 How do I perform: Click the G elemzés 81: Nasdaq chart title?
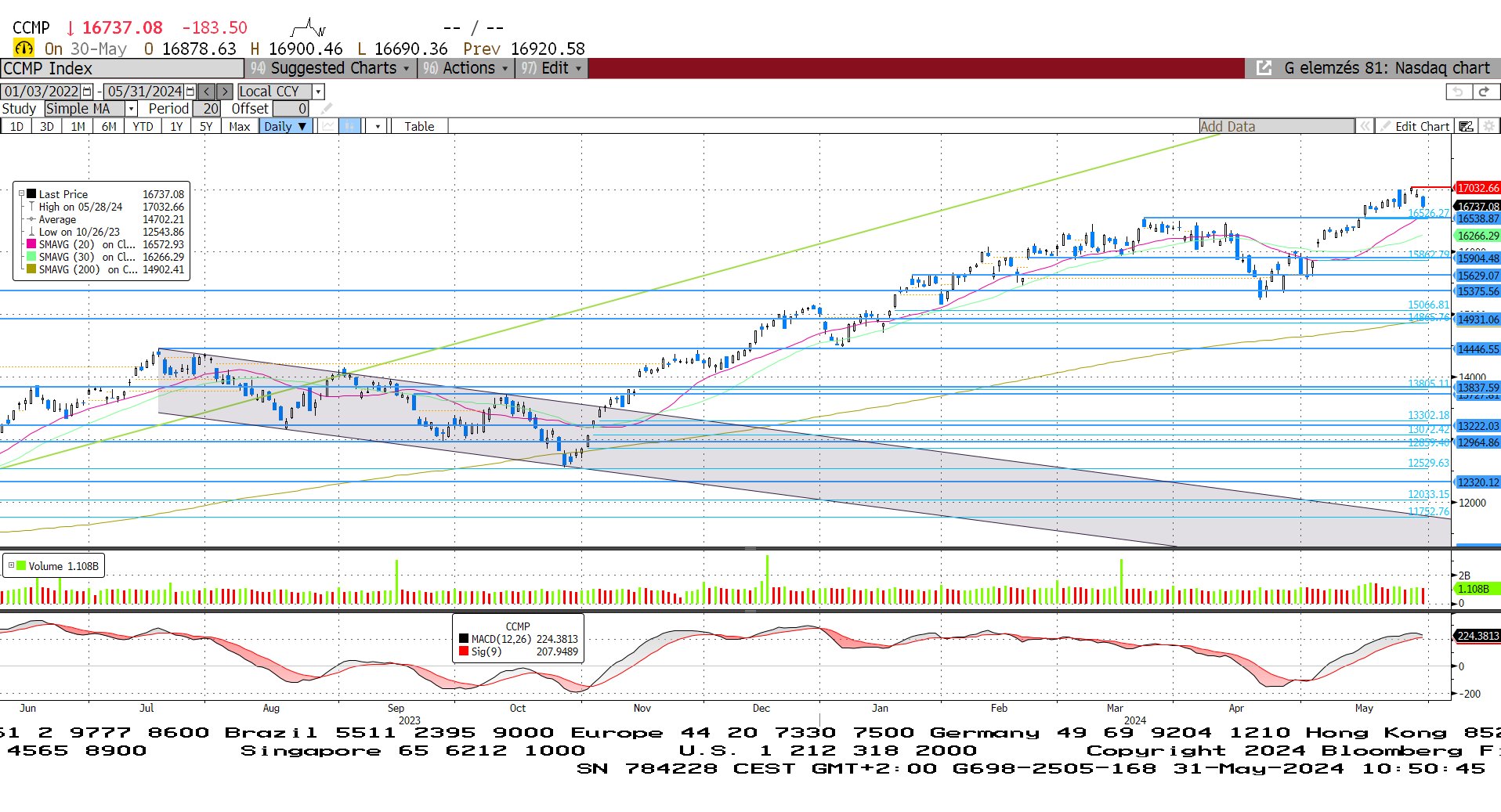click(1387, 68)
